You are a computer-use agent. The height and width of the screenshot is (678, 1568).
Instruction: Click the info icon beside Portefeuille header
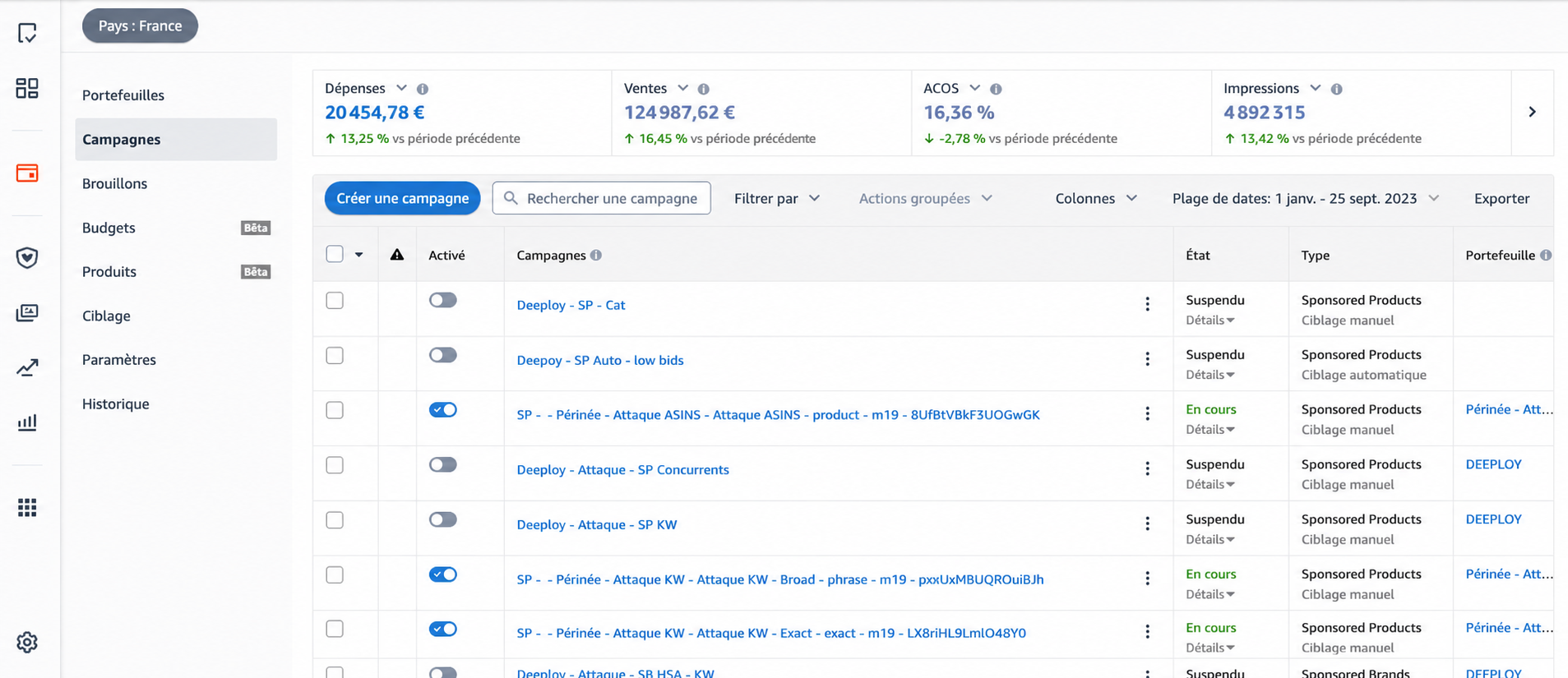[x=1546, y=255]
